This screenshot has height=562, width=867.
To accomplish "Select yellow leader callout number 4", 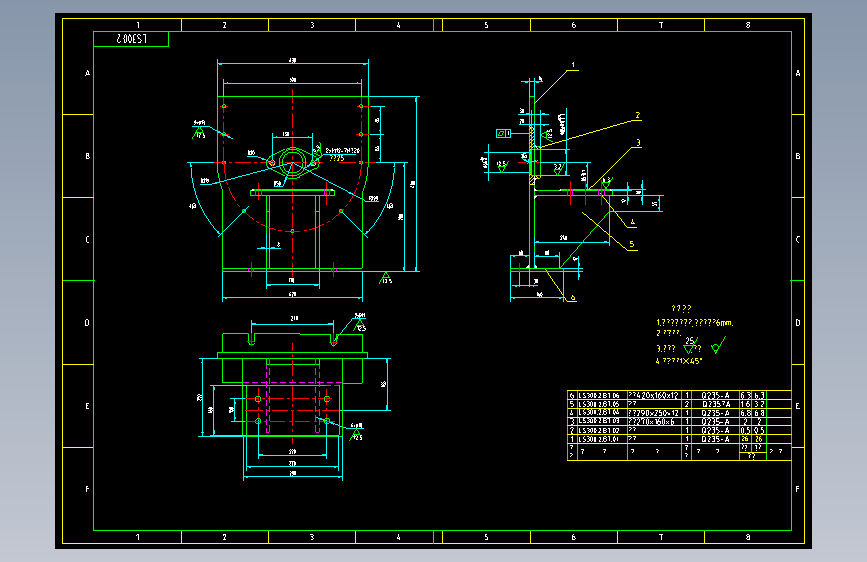I will 633,222.
